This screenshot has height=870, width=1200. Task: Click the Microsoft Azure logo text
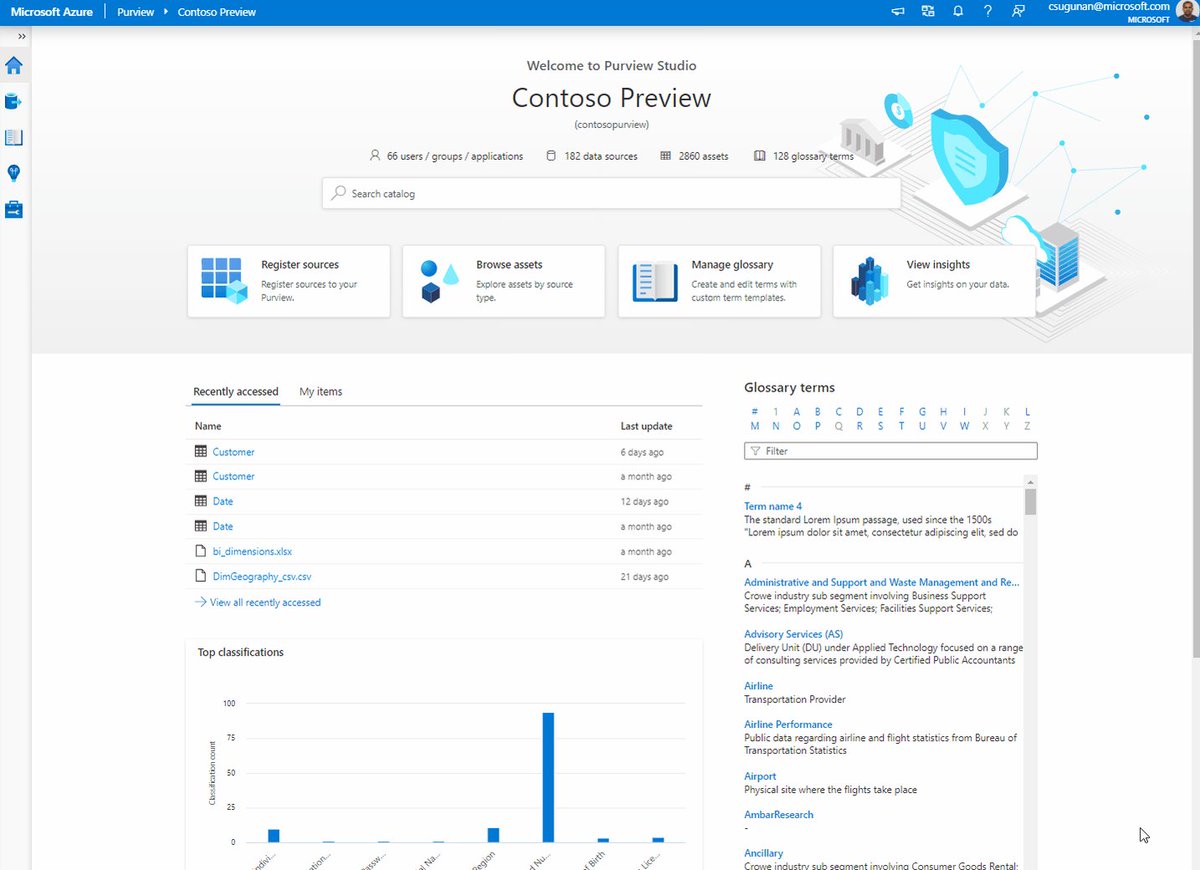tap(51, 12)
